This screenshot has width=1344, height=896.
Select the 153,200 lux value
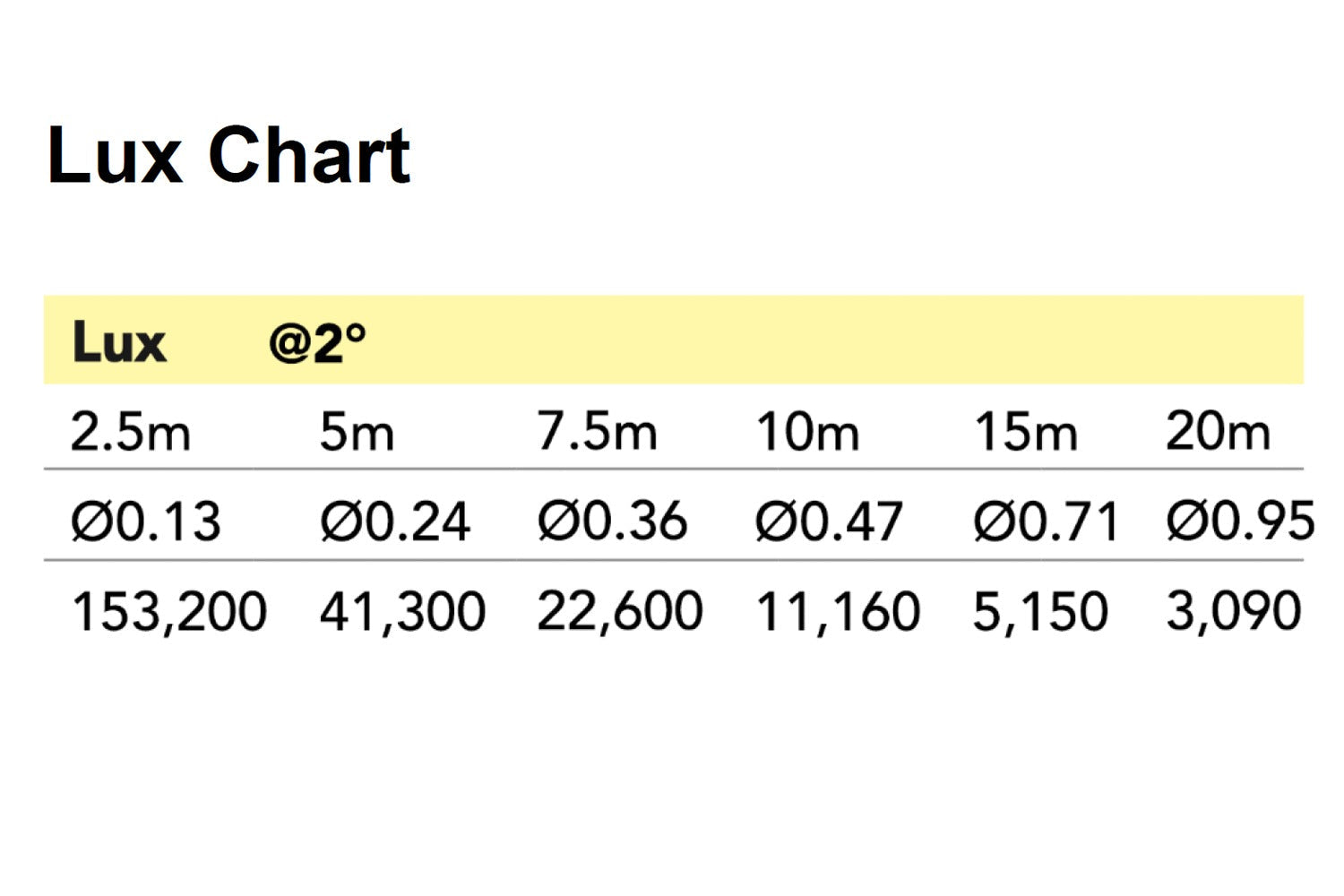click(x=169, y=612)
